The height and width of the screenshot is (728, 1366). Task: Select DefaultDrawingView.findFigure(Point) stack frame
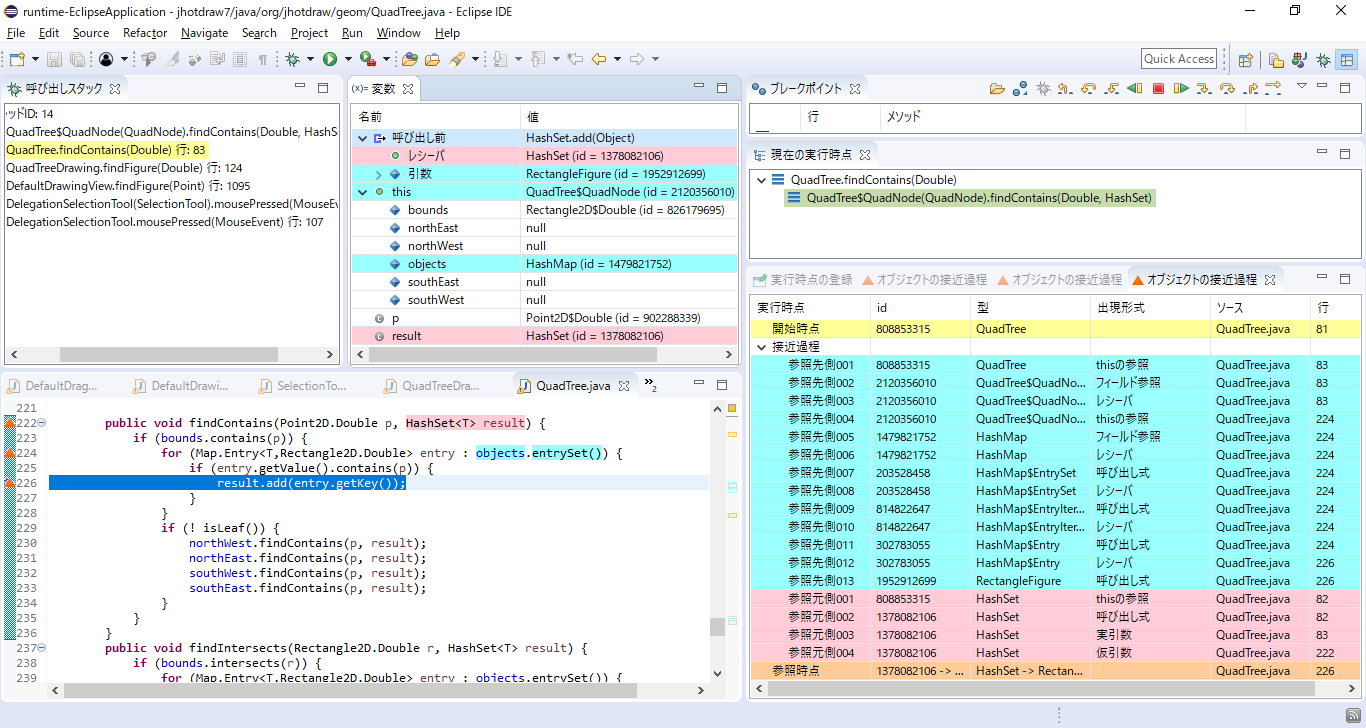tap(127, 186)
